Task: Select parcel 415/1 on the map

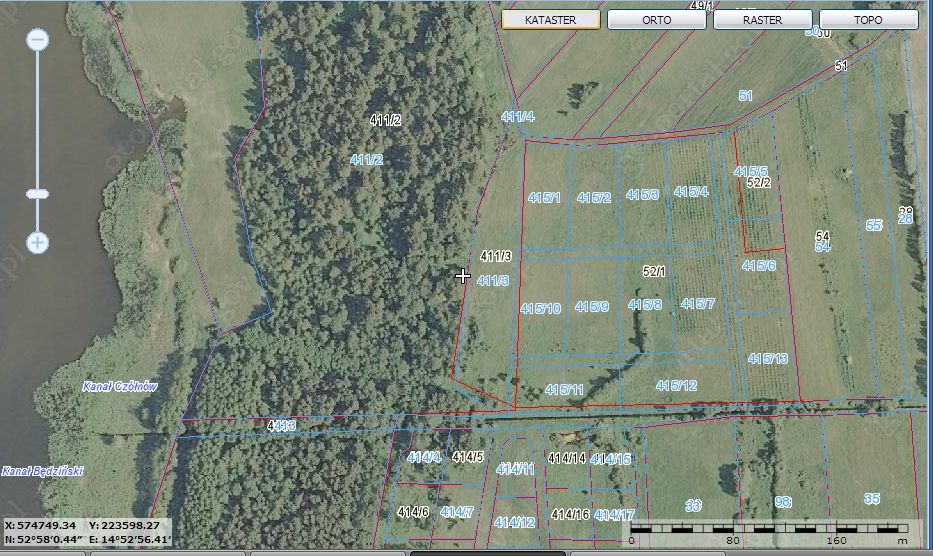Action: (544, 198)
